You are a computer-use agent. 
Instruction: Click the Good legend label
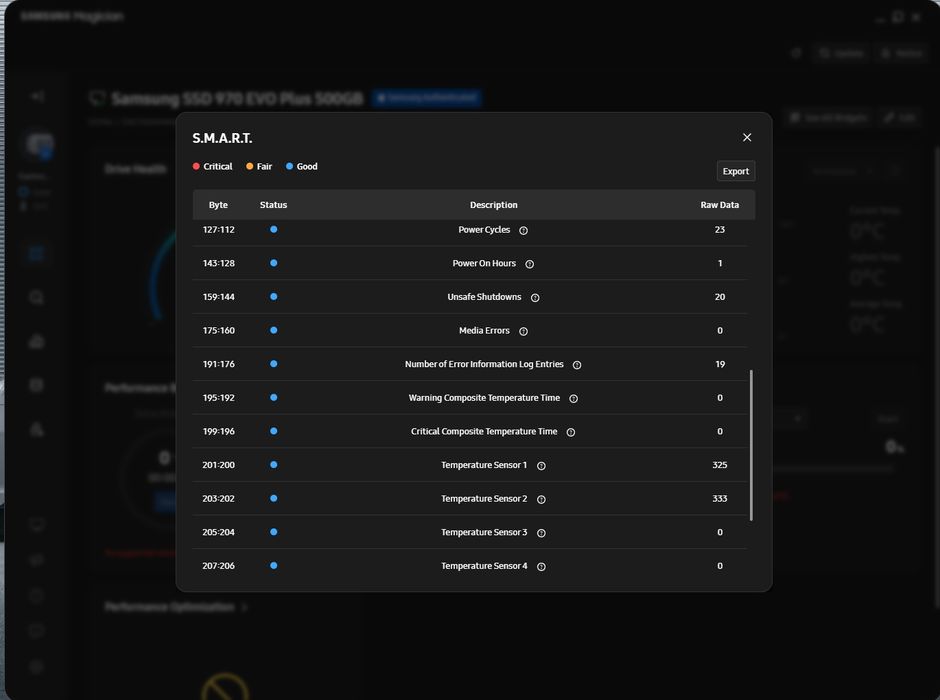point(307,166)
